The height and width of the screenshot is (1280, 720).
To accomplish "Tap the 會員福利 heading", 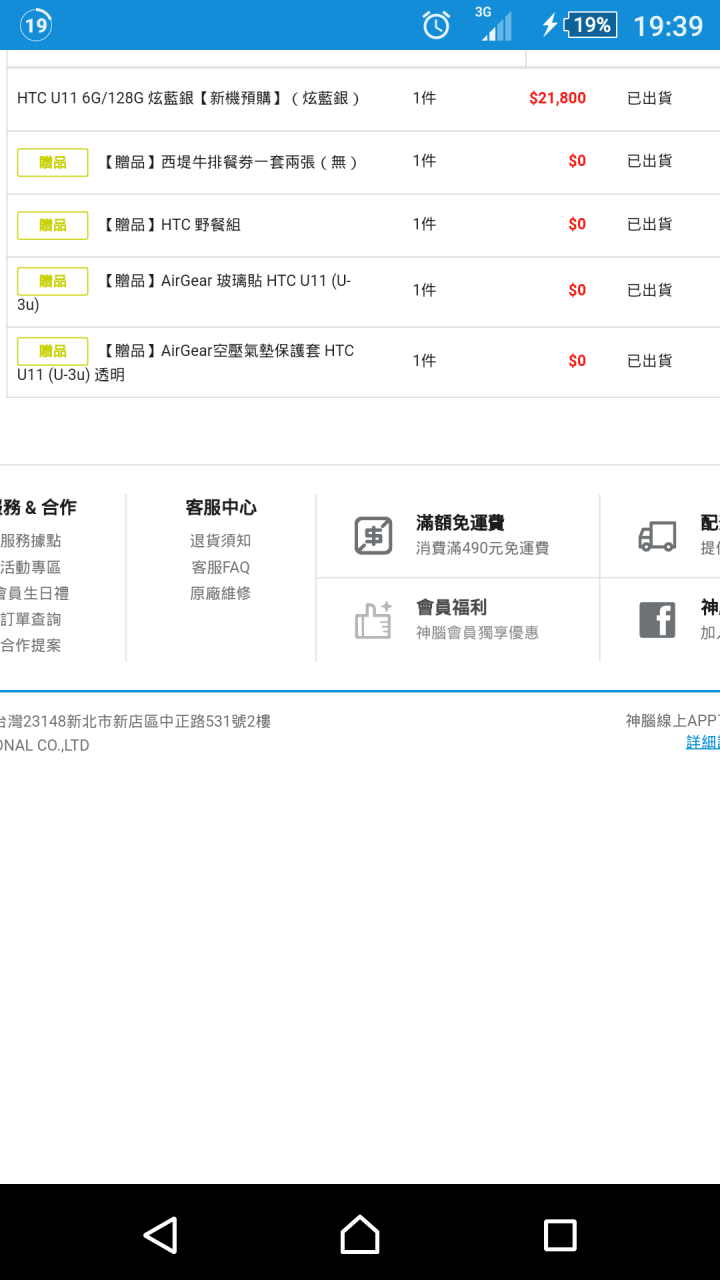I will [x=451, y=607].
